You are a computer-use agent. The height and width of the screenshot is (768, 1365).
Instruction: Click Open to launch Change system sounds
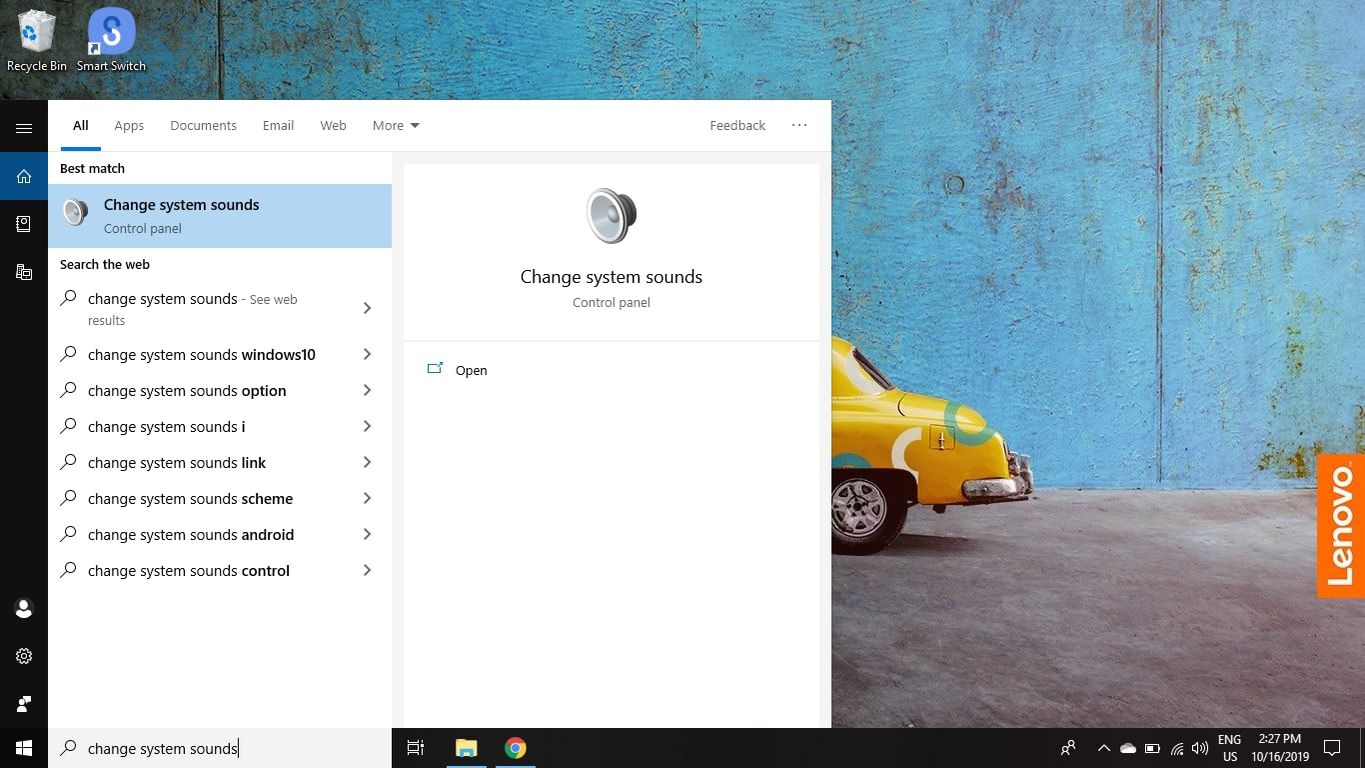pos(470,370)
